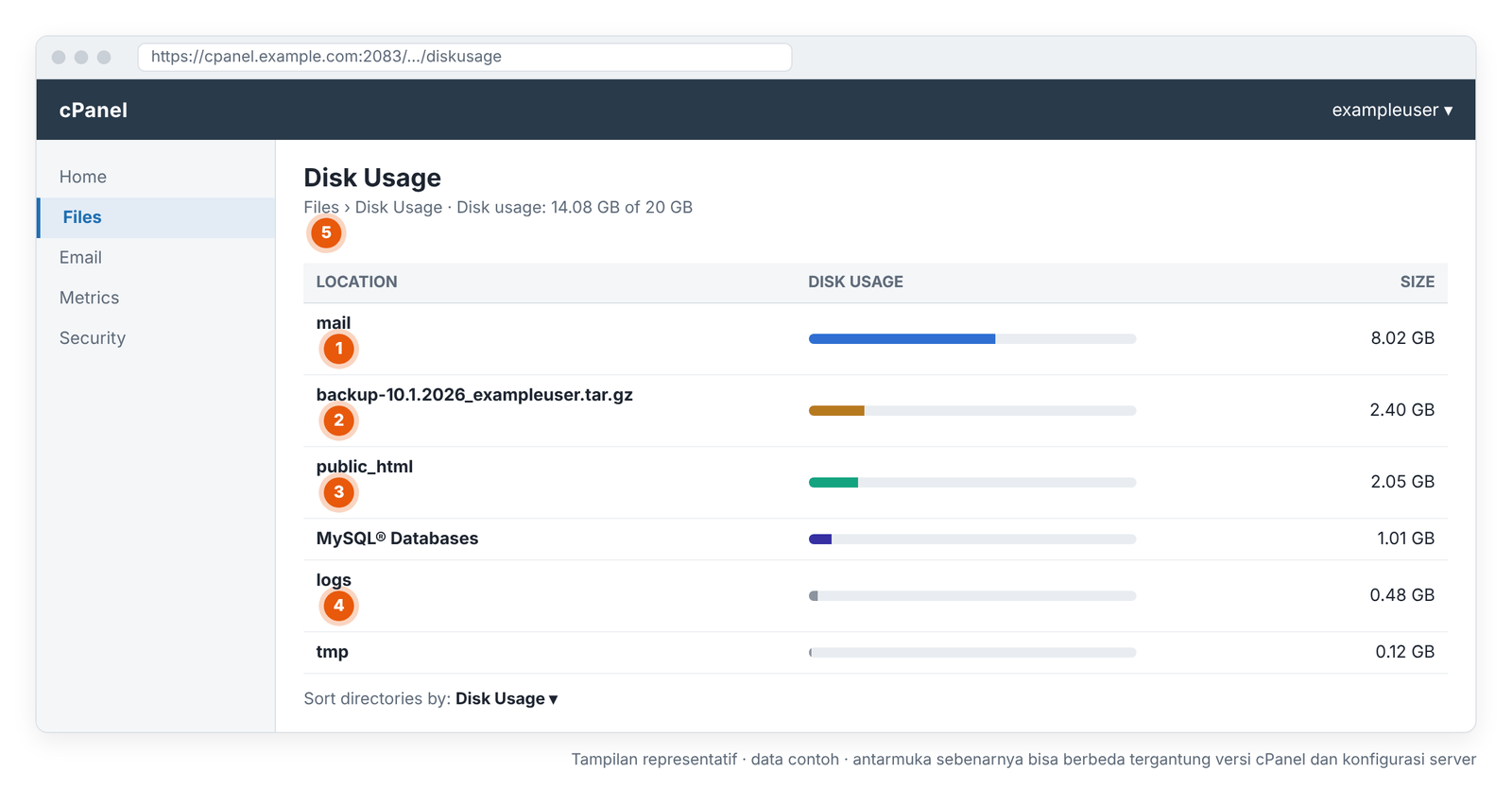Viewport: 1512px width, 805px height.
Task: Open backup-10.1.2026_exampleuser.tar.gz entry
Action: click(474, 395)
